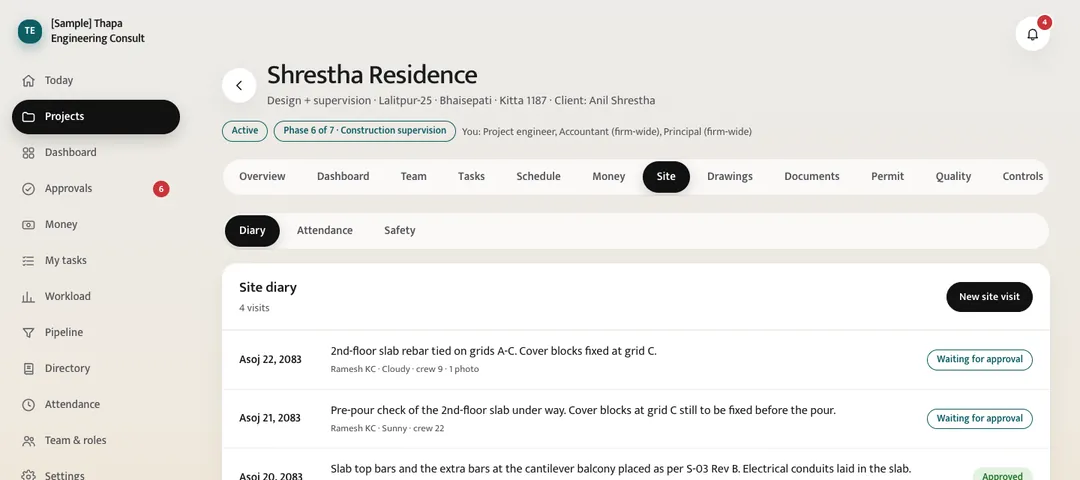Image resolution: width=1080 pixels, height=480 pixels.
Task: Click the Site diary heading
Action: tap(268, 288)
